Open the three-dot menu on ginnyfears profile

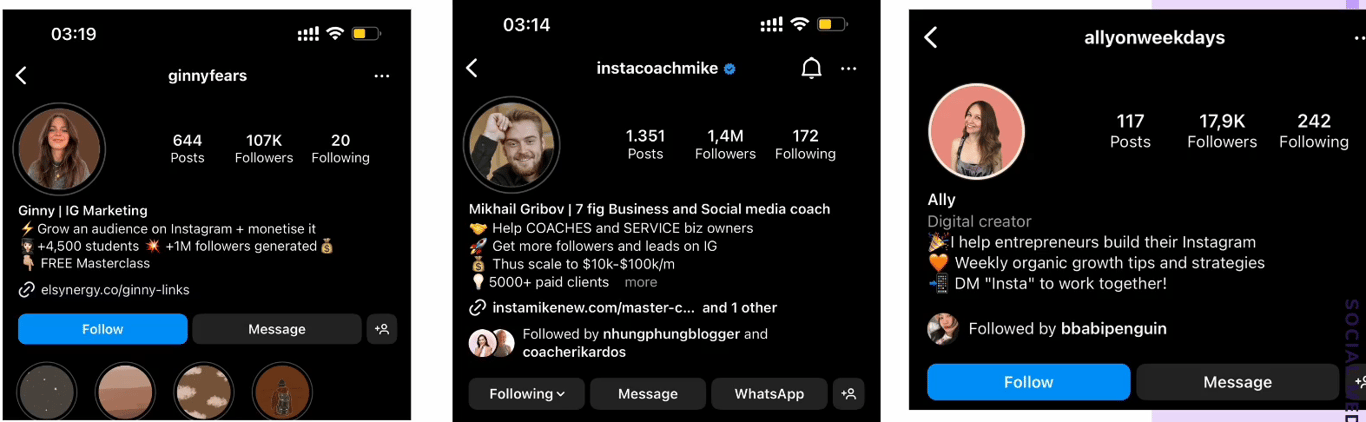tap(382, 76)
